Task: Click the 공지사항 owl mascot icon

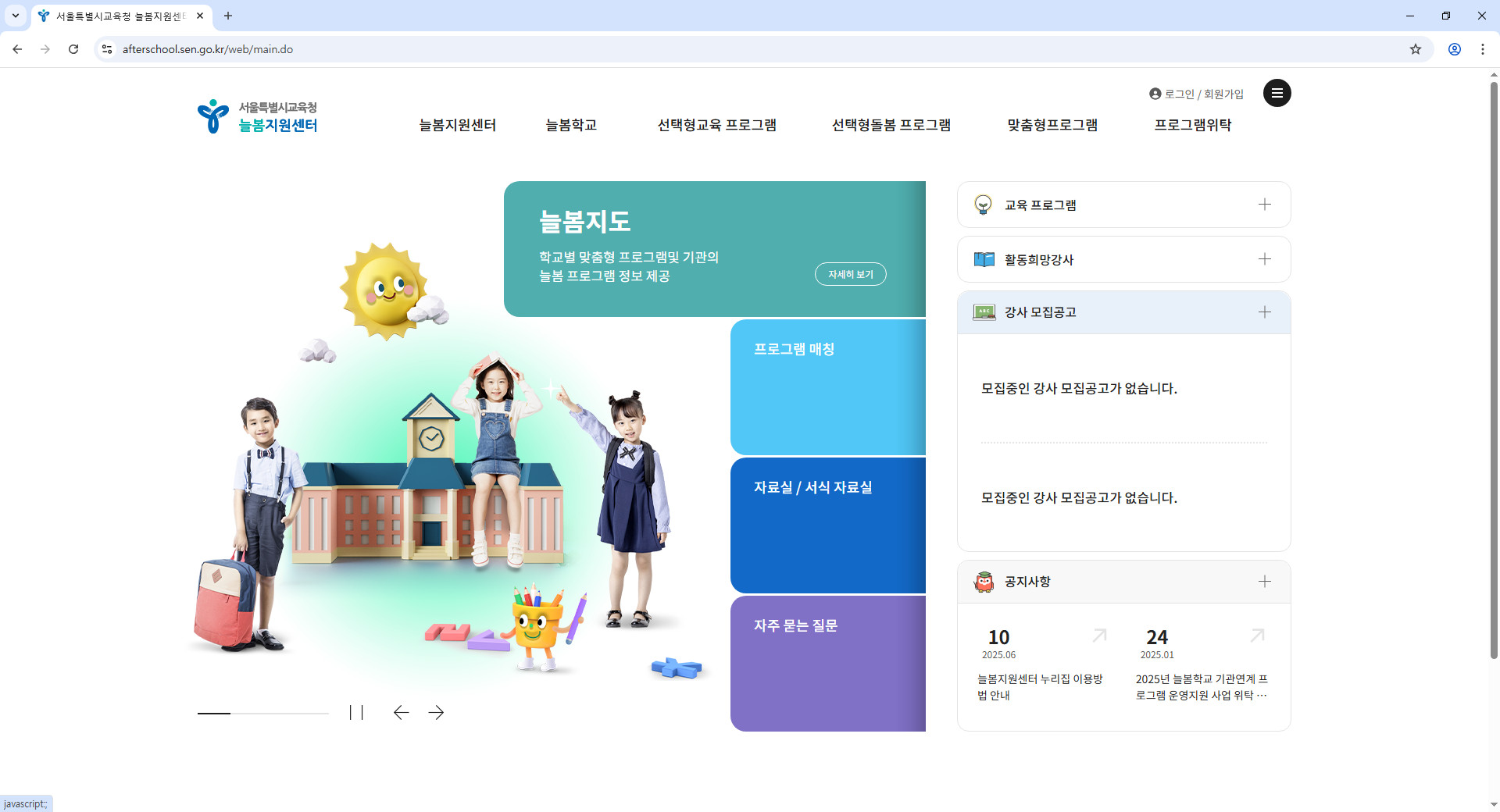Action: click(984, 581)
